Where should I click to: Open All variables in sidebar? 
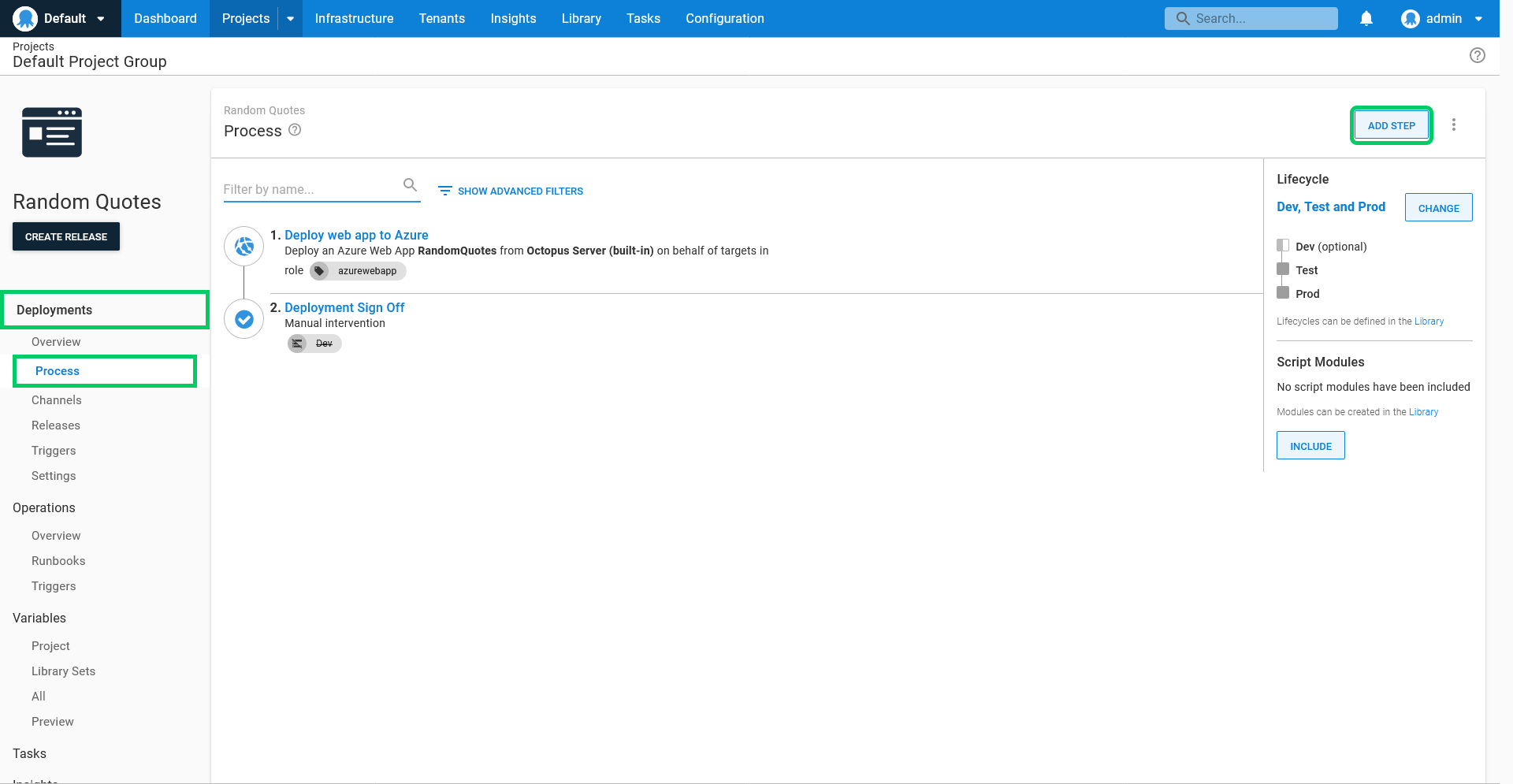coord(39,697)
